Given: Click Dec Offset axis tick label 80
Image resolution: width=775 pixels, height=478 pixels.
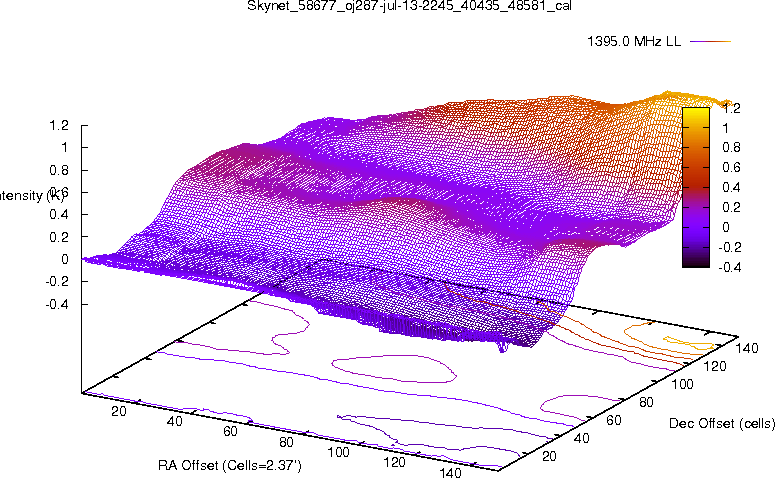Looking at the screenshot, I should coord(646,402).
